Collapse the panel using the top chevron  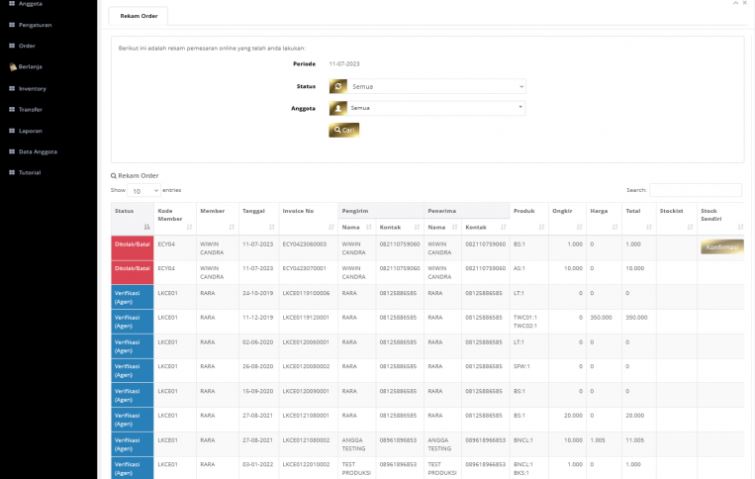pos(735,4)
